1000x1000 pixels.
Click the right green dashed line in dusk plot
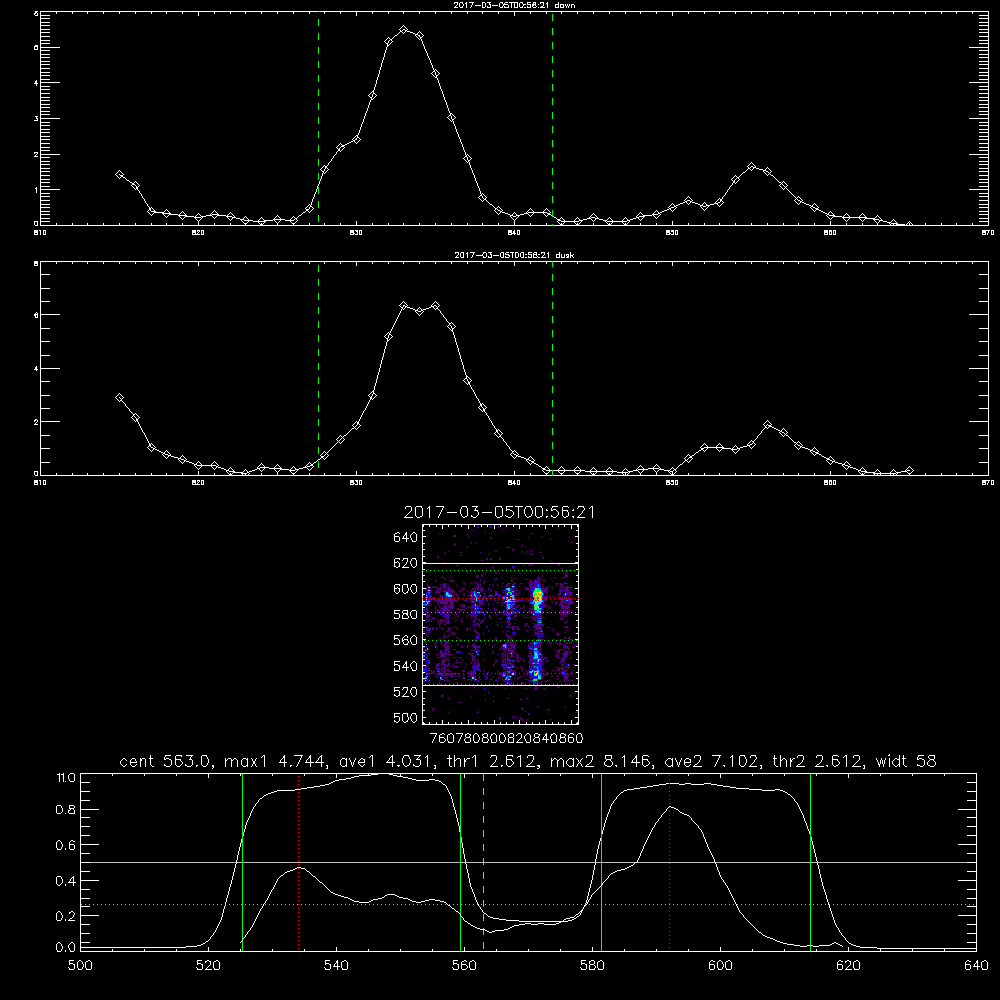click(552, 369)
